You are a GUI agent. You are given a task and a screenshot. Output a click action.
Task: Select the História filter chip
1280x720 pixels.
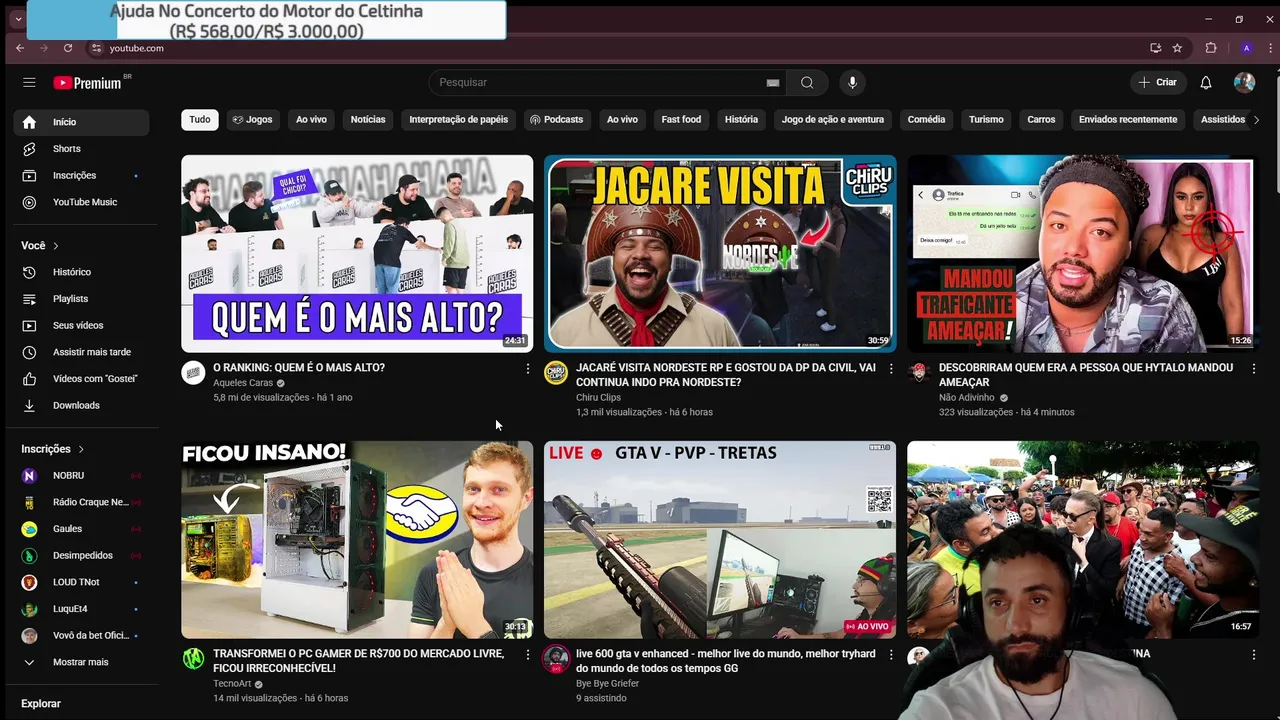point(741,120)
